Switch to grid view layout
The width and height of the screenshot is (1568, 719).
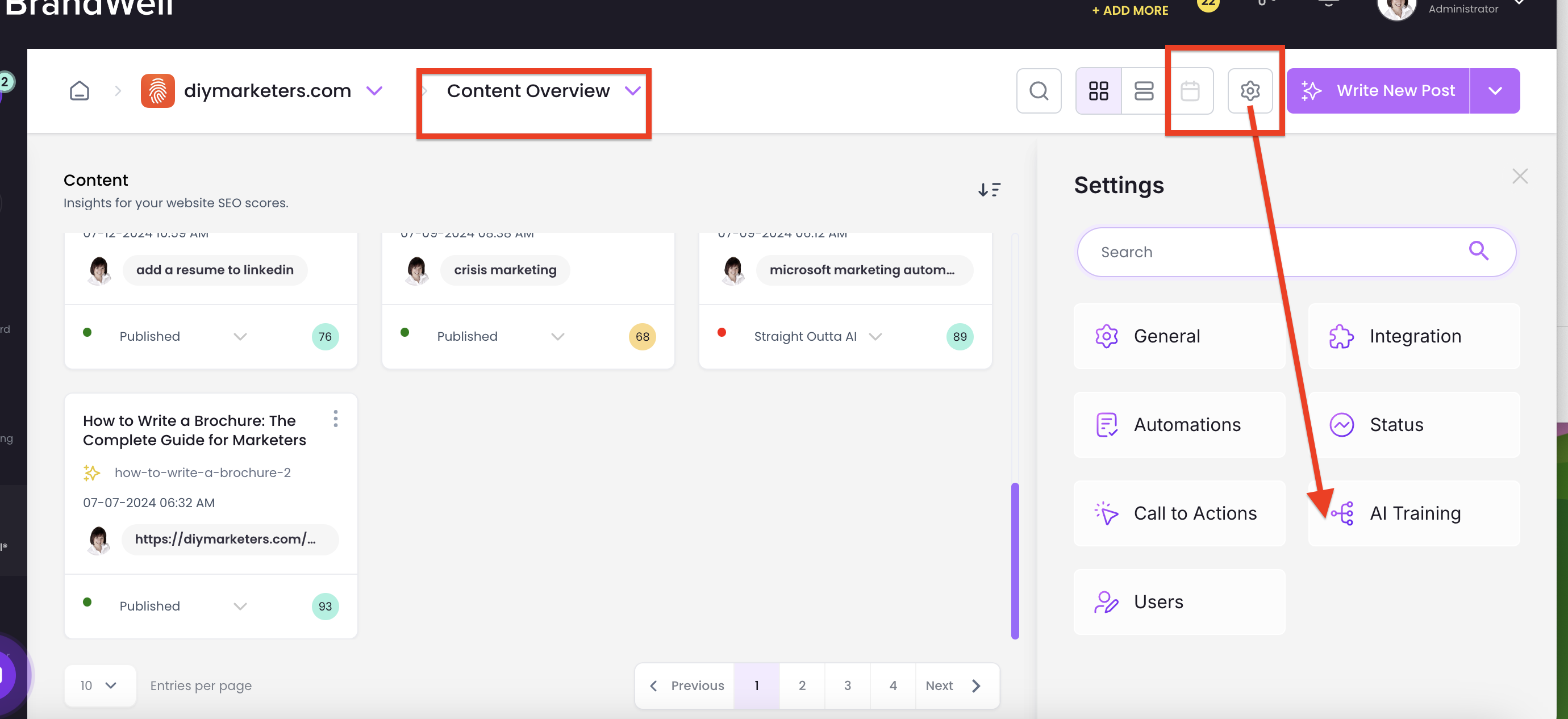coord(1098,91)
